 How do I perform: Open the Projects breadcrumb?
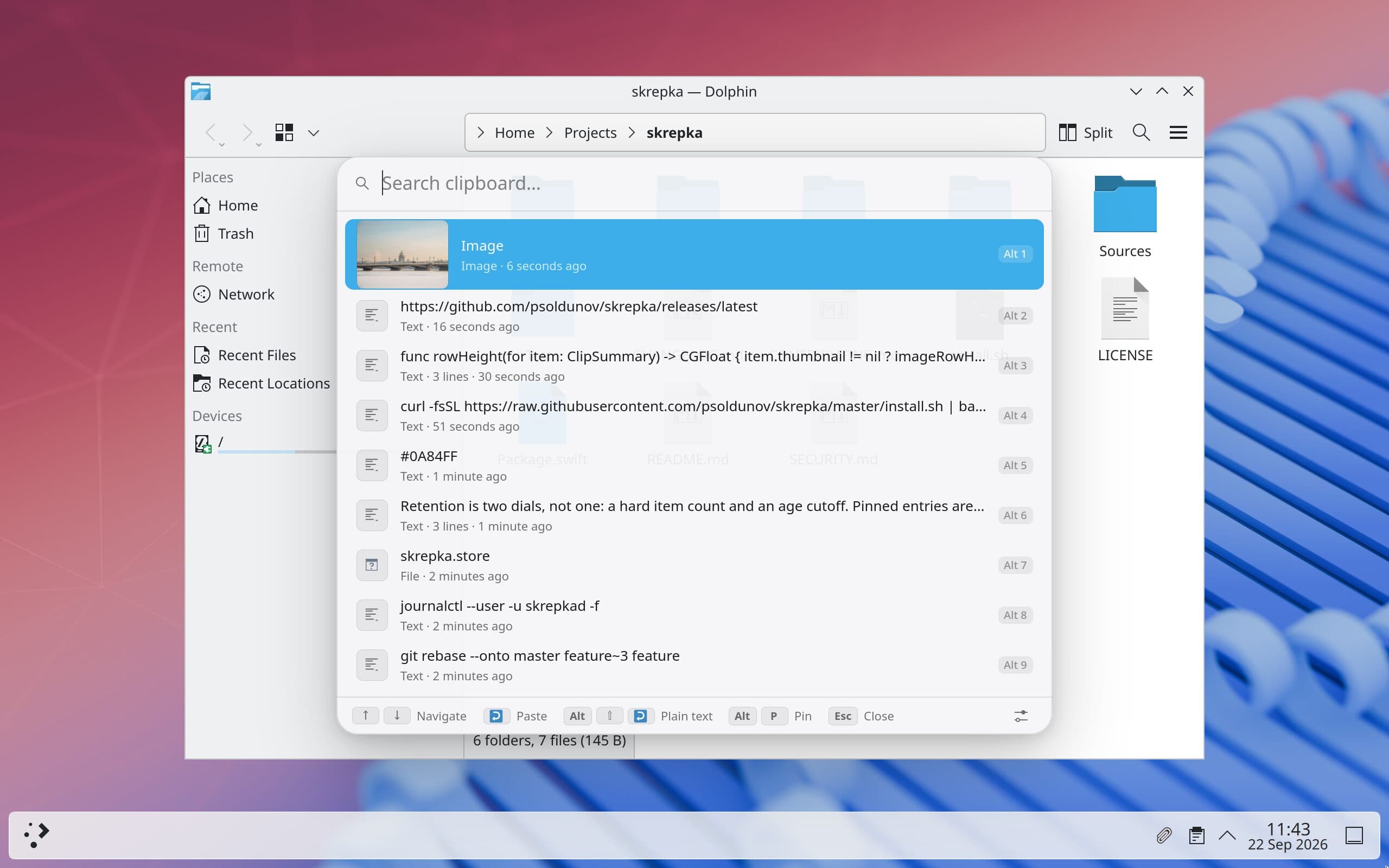click(590, 132)
